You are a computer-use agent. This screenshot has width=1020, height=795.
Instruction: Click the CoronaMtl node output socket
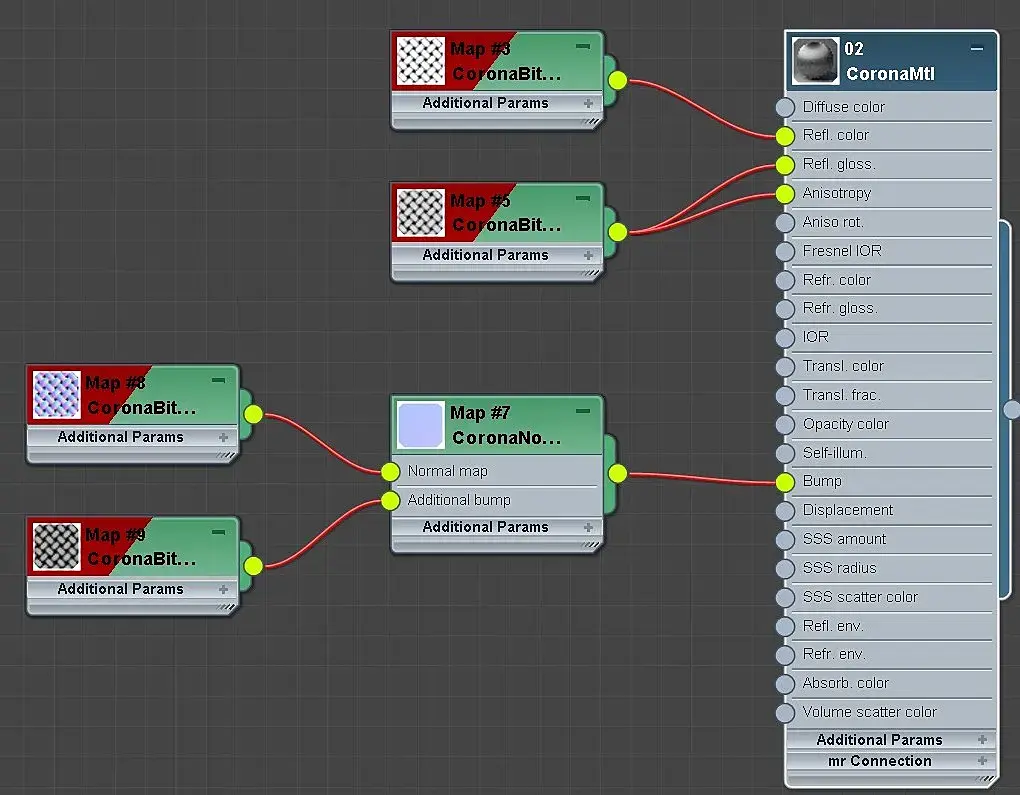1012,410
